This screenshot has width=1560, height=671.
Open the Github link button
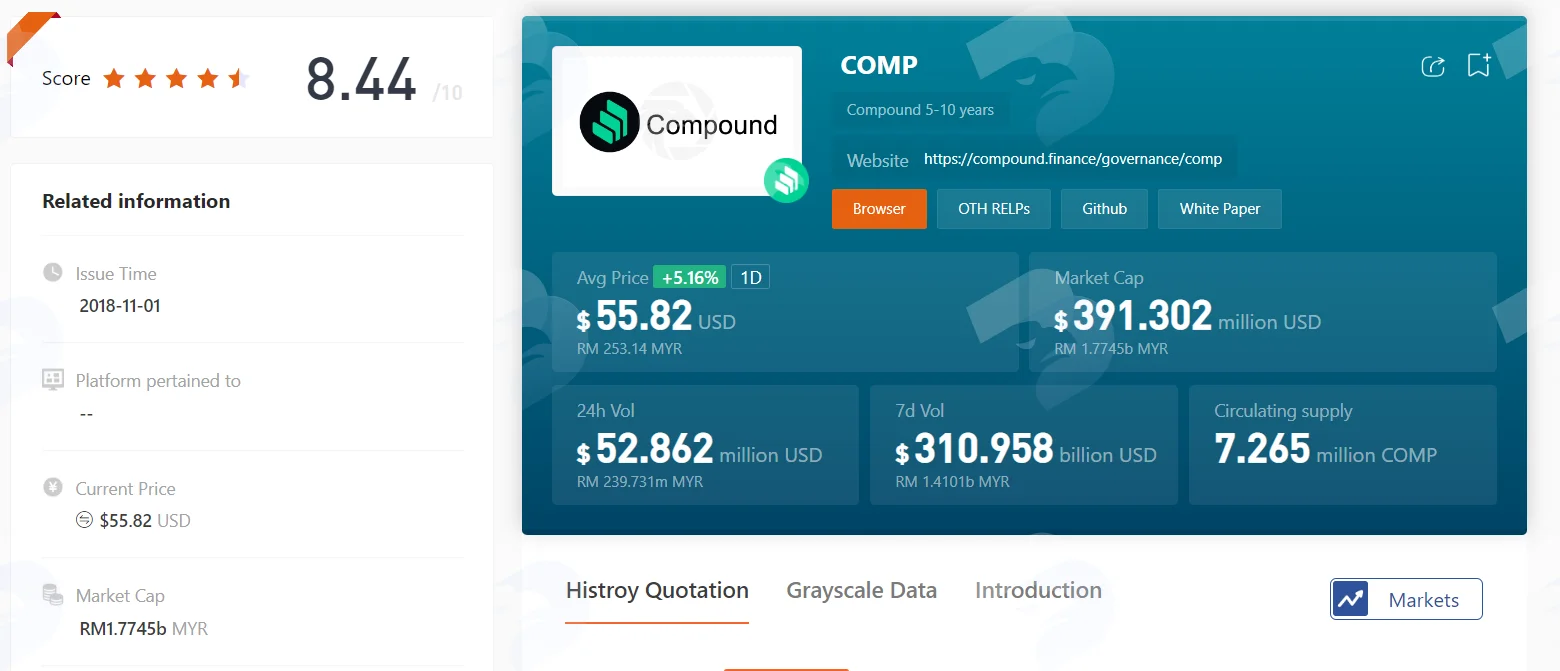(x=1104, y=209)
